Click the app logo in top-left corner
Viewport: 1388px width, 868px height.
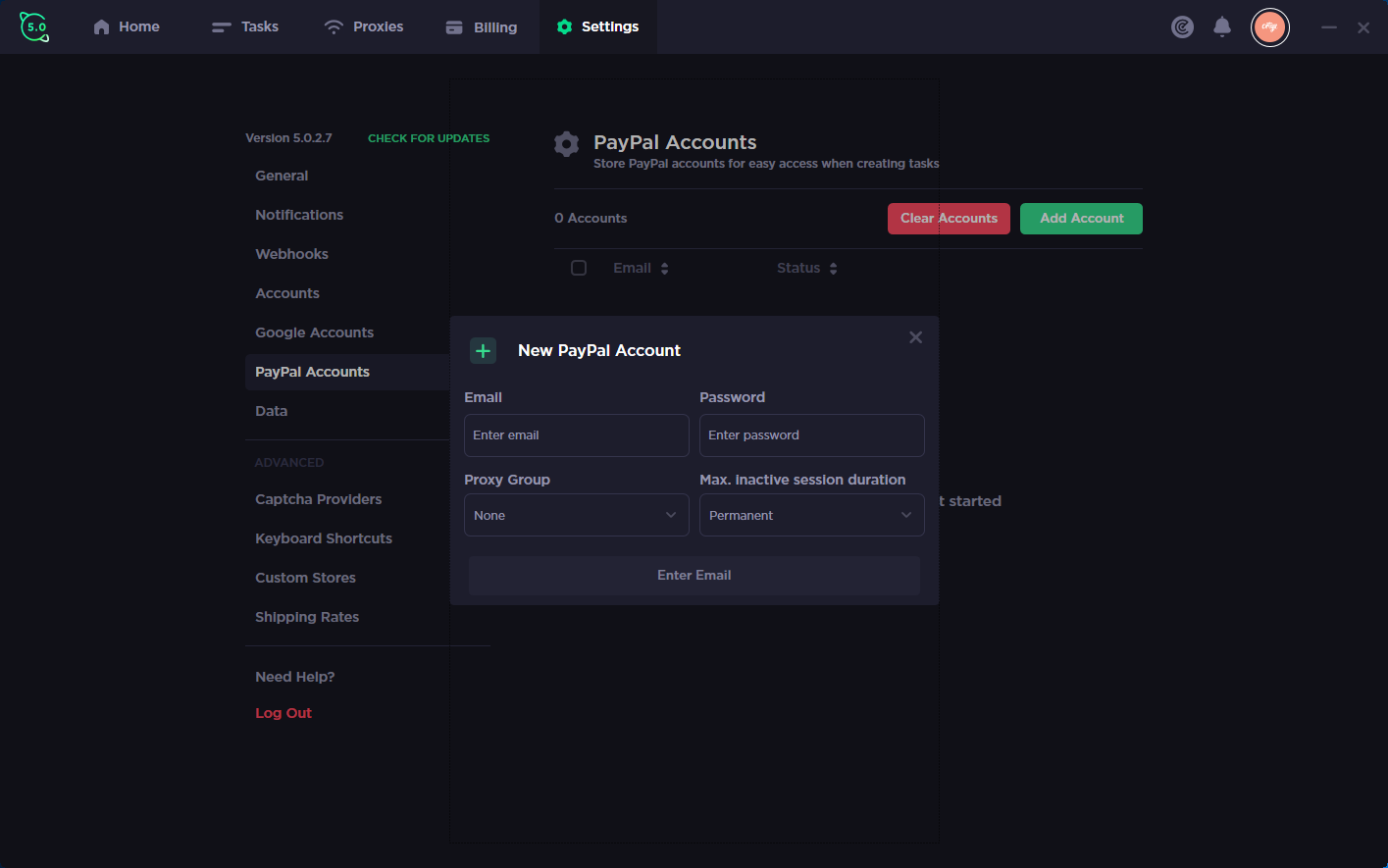pos(34,26)
